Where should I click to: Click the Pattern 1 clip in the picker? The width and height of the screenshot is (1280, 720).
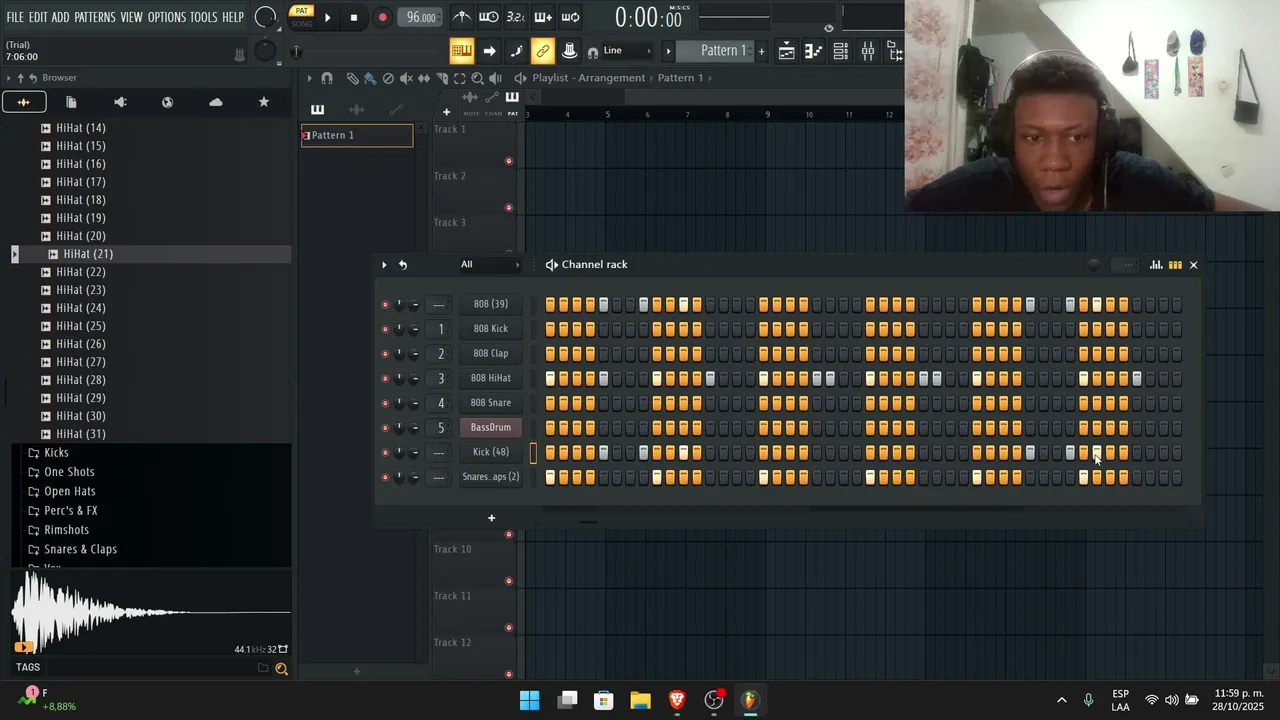point(357,136)
